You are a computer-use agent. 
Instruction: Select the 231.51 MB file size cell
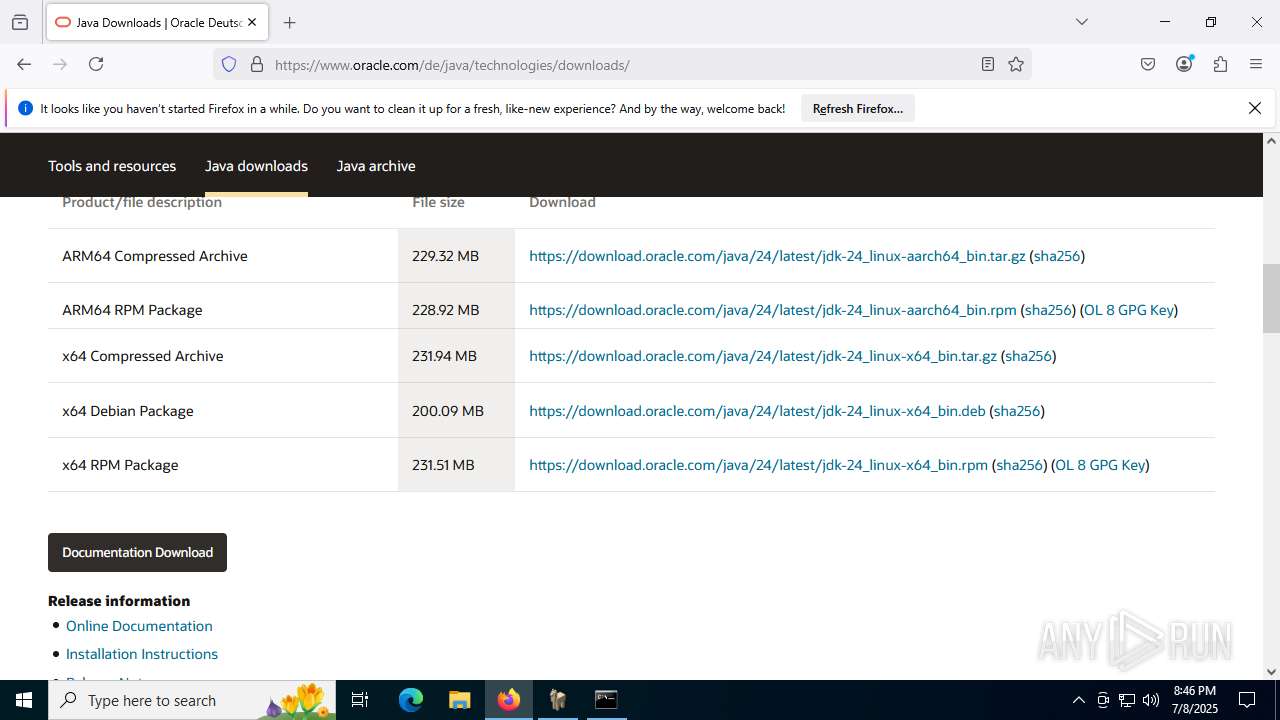pyautogui.click(x=456, y=465)
